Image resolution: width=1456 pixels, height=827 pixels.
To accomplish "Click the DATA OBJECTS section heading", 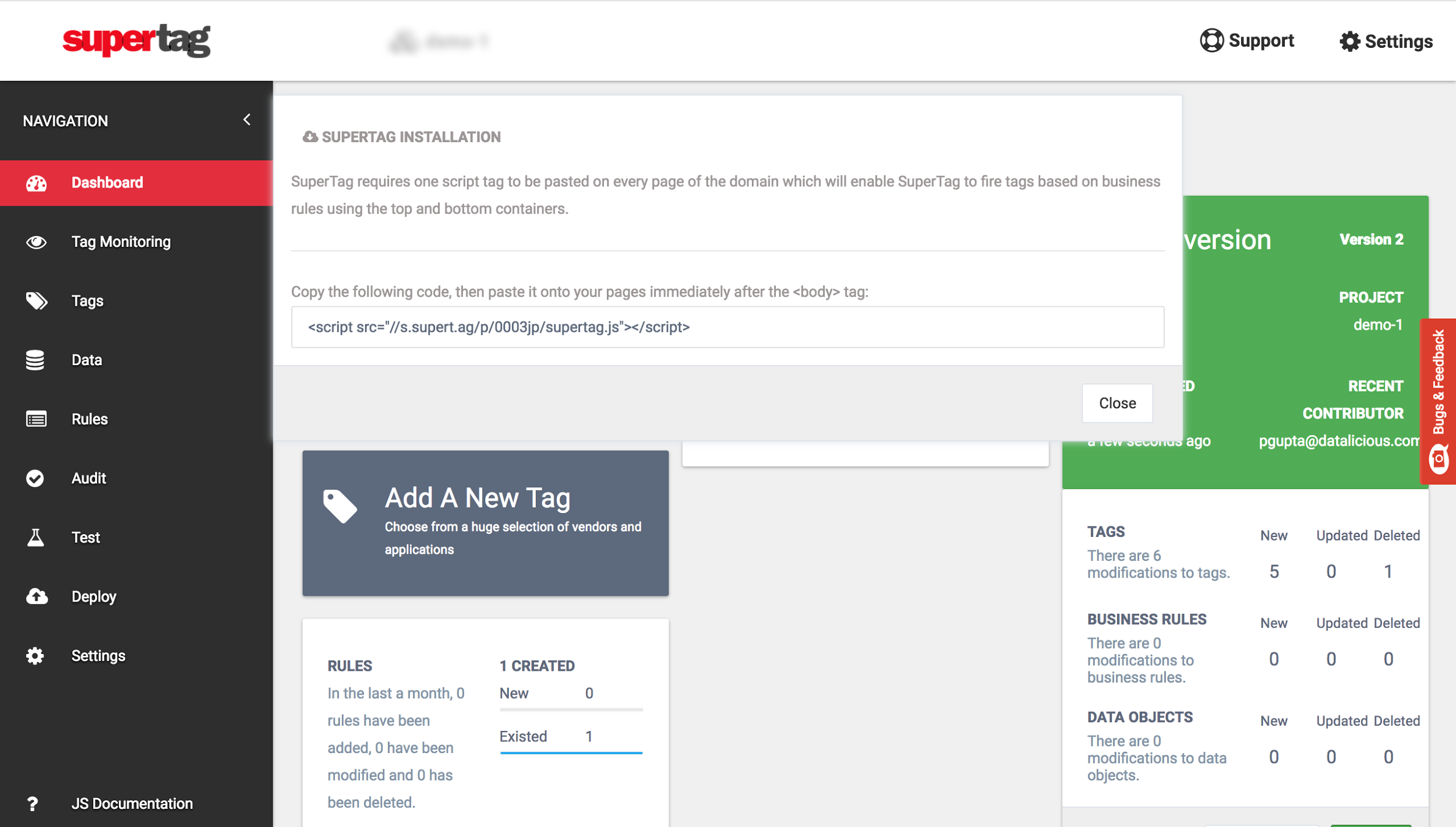I will (1140, 717).
